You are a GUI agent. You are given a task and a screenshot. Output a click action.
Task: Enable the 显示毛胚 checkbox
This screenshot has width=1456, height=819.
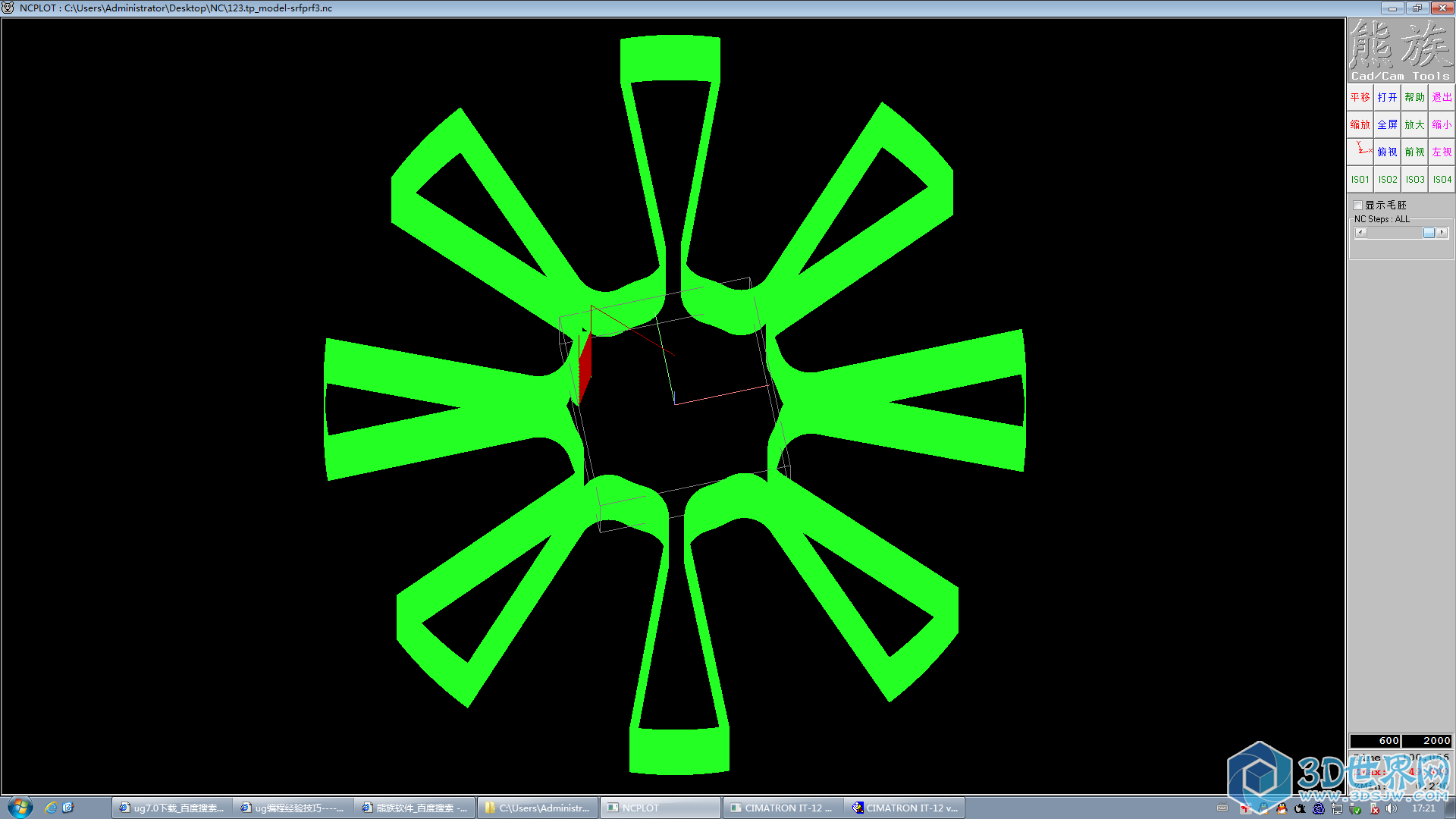pyautogui.click(x=1358, y=206)
